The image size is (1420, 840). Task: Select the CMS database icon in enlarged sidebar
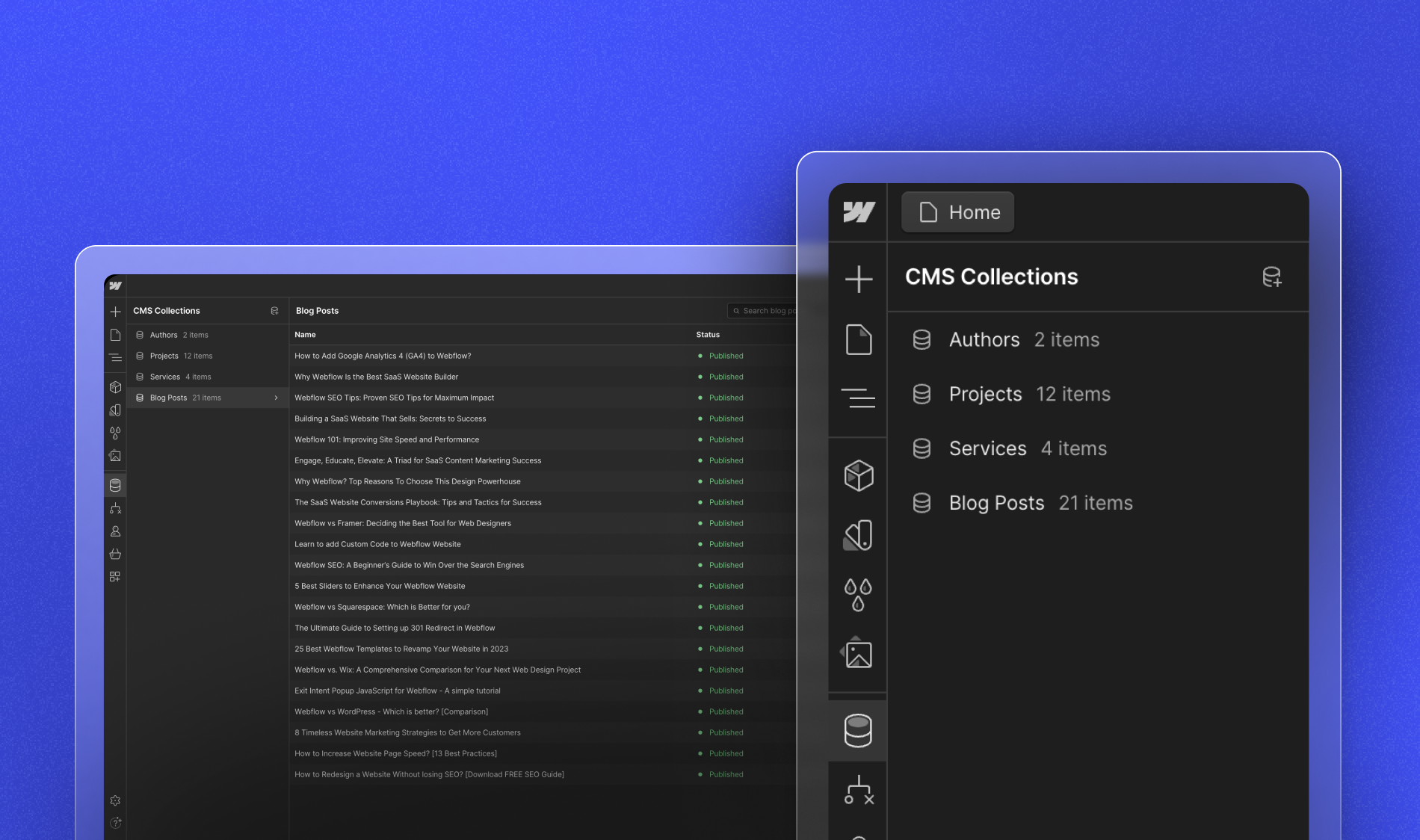858,731
